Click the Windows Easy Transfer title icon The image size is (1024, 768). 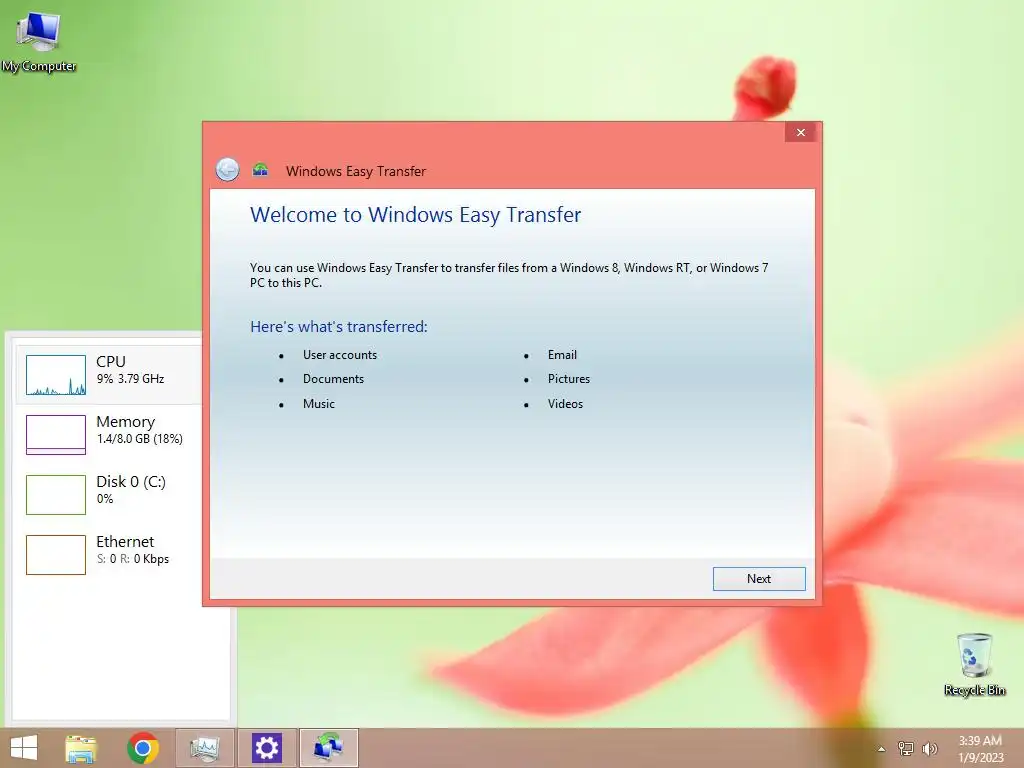(x=261, y=170)
